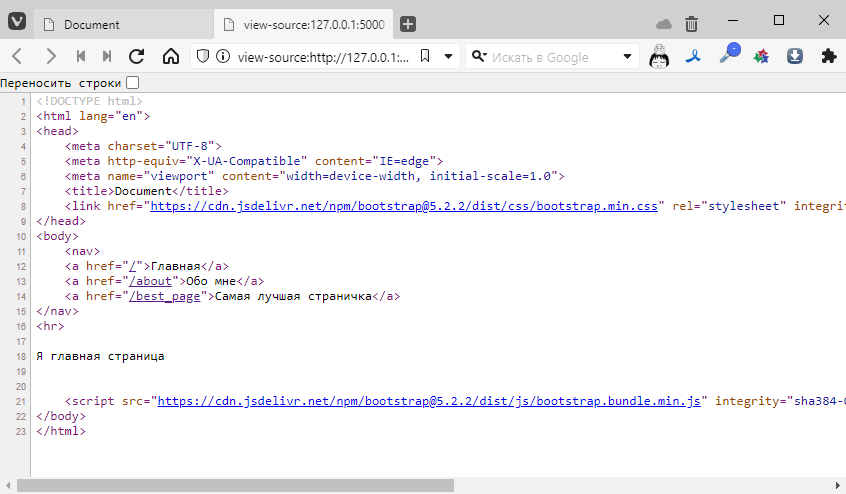This screenshot has height=494, width=846.
Task: Go back to previous page
Action: click(x=17, y=56)
